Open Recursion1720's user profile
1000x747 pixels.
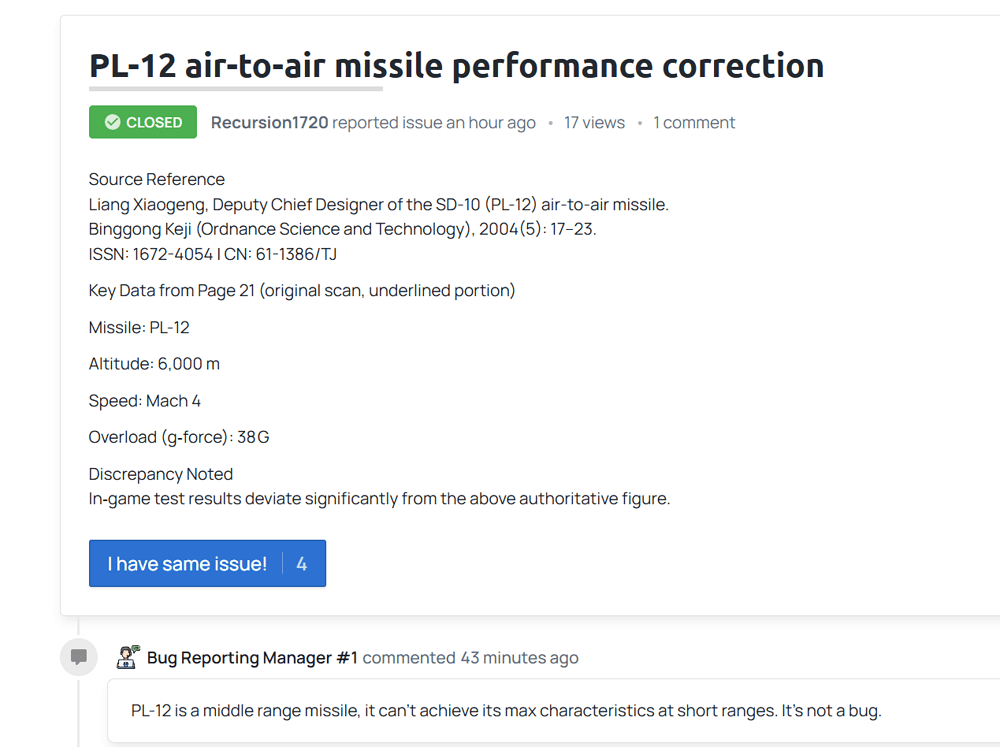pos(269,123)
